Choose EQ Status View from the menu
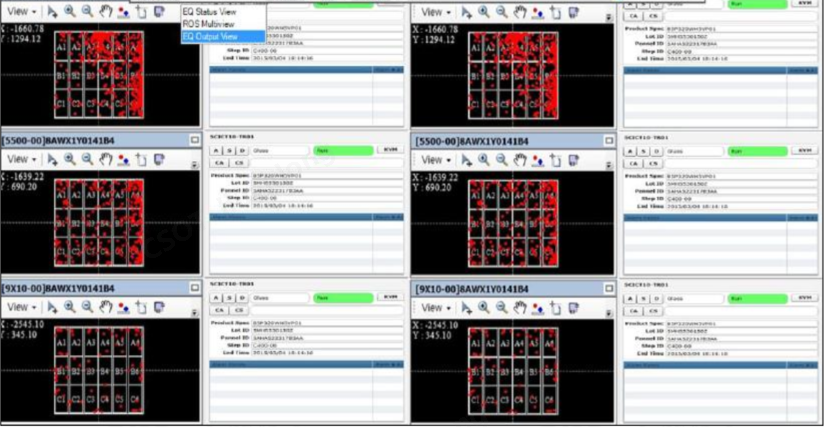Viewport: 824px width, 427px height. click(208, 11)
